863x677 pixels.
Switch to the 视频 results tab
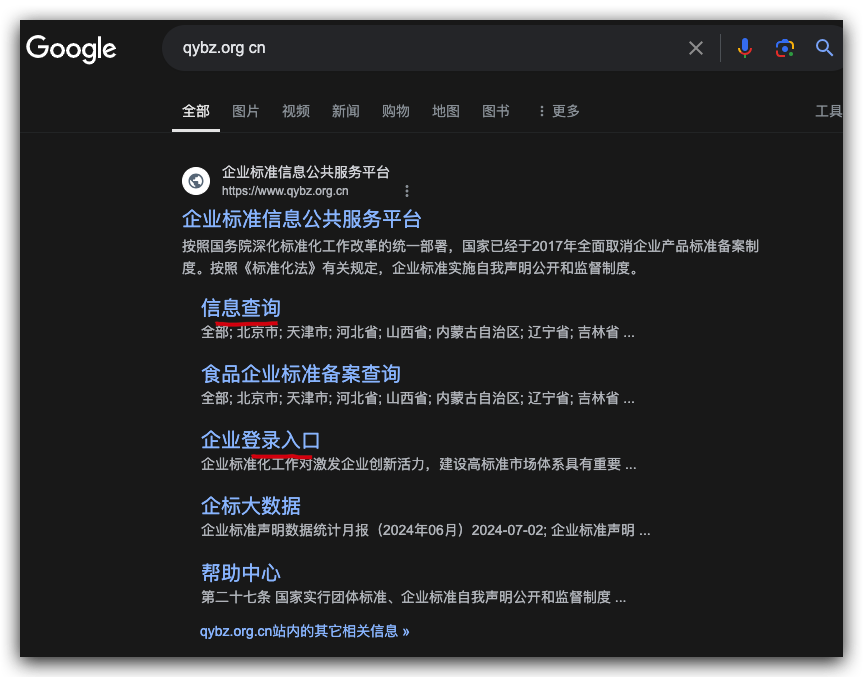point(295,111)
